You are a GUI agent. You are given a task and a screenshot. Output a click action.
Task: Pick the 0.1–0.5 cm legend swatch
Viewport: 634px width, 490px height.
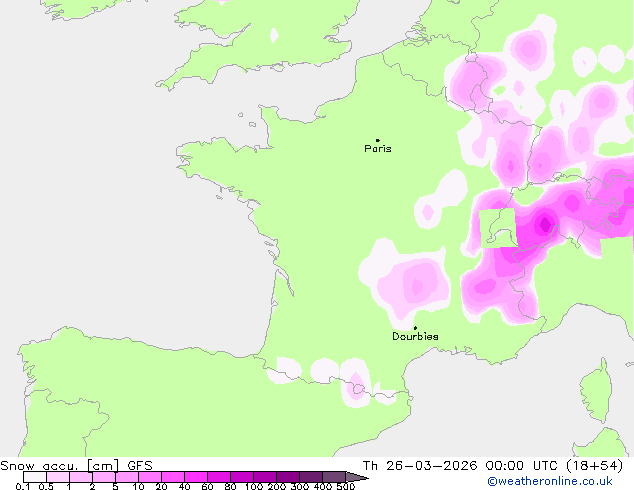35,477
